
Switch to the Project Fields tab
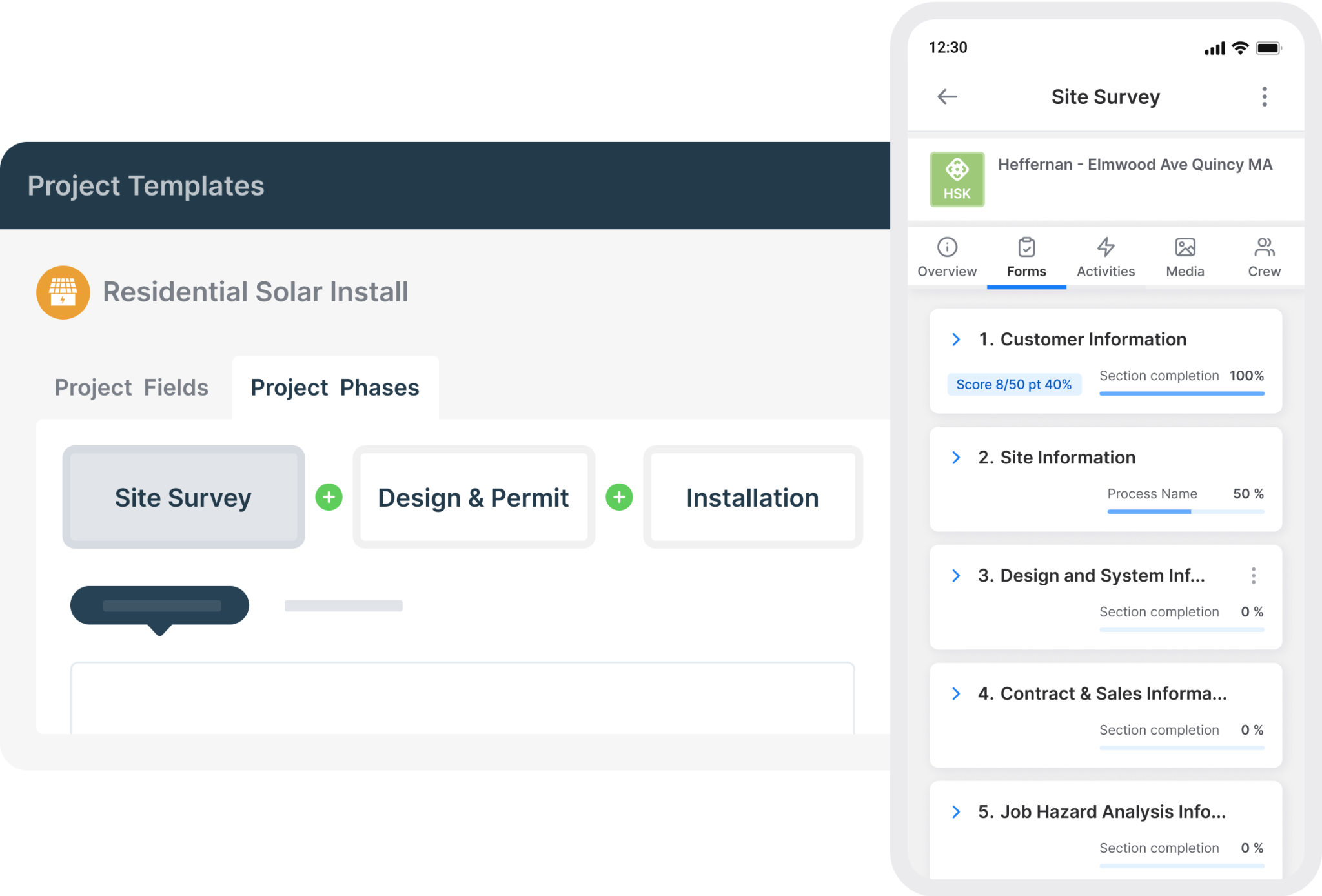tap(132, 387)
